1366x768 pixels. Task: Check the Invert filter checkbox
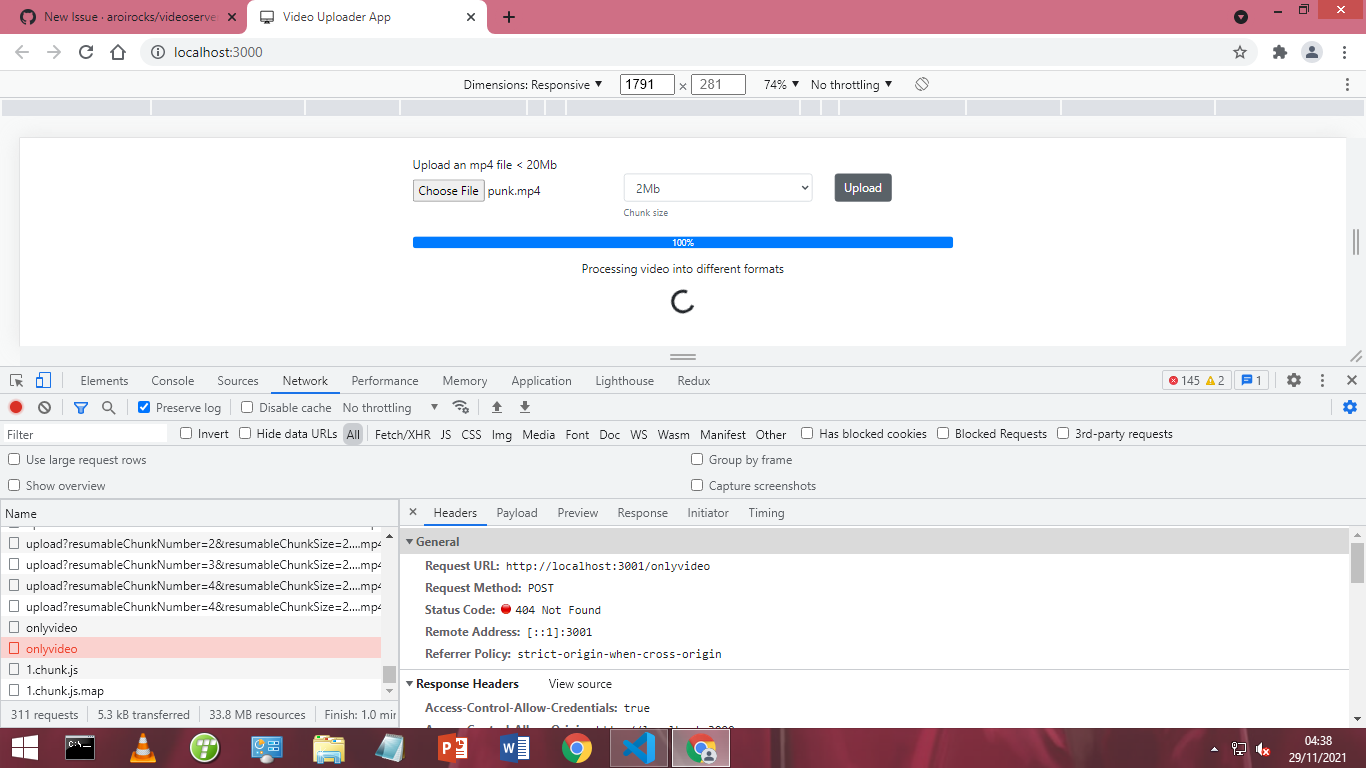(186, 434)
